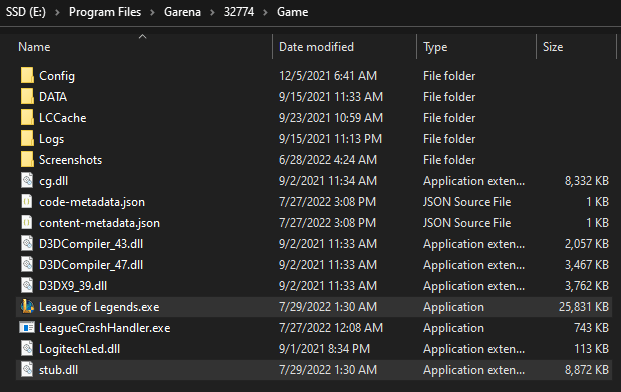Click JSON Source File type for code-metadata.json
621x392 pixels.
(x=467, y=202)
